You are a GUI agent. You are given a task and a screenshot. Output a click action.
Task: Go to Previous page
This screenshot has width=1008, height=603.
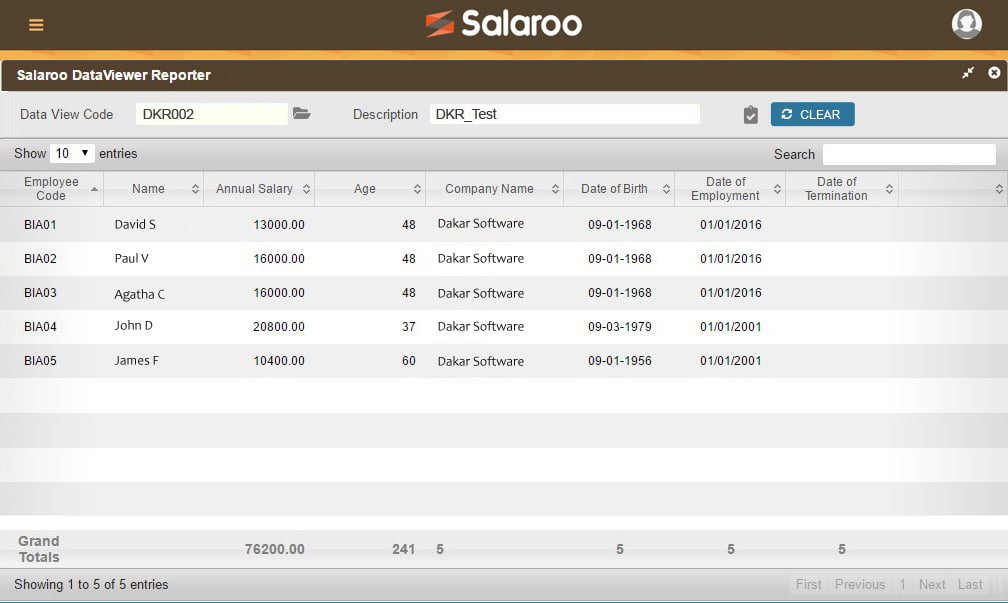pos(860,584)
